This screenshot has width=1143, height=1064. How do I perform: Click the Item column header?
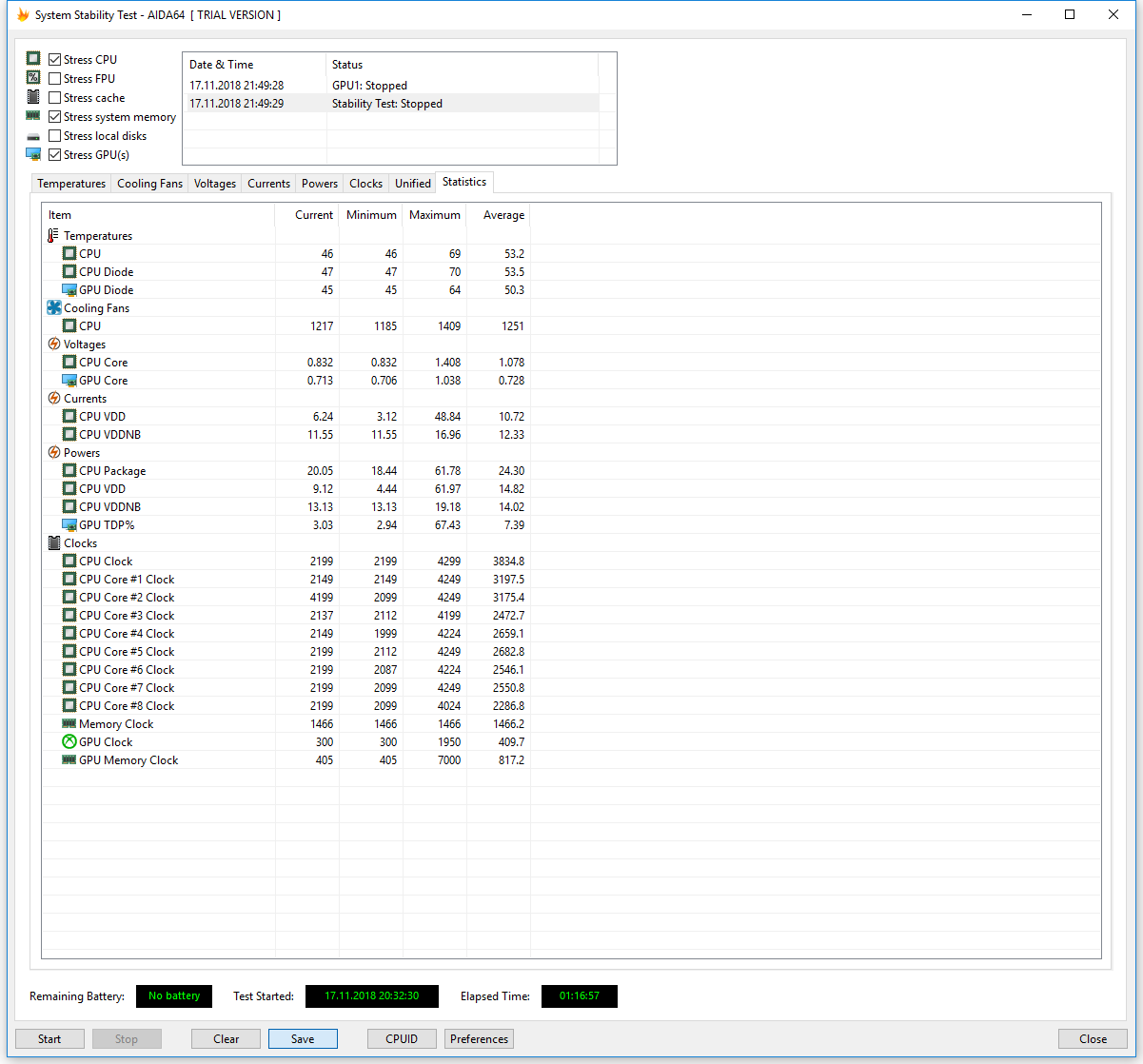158,215
